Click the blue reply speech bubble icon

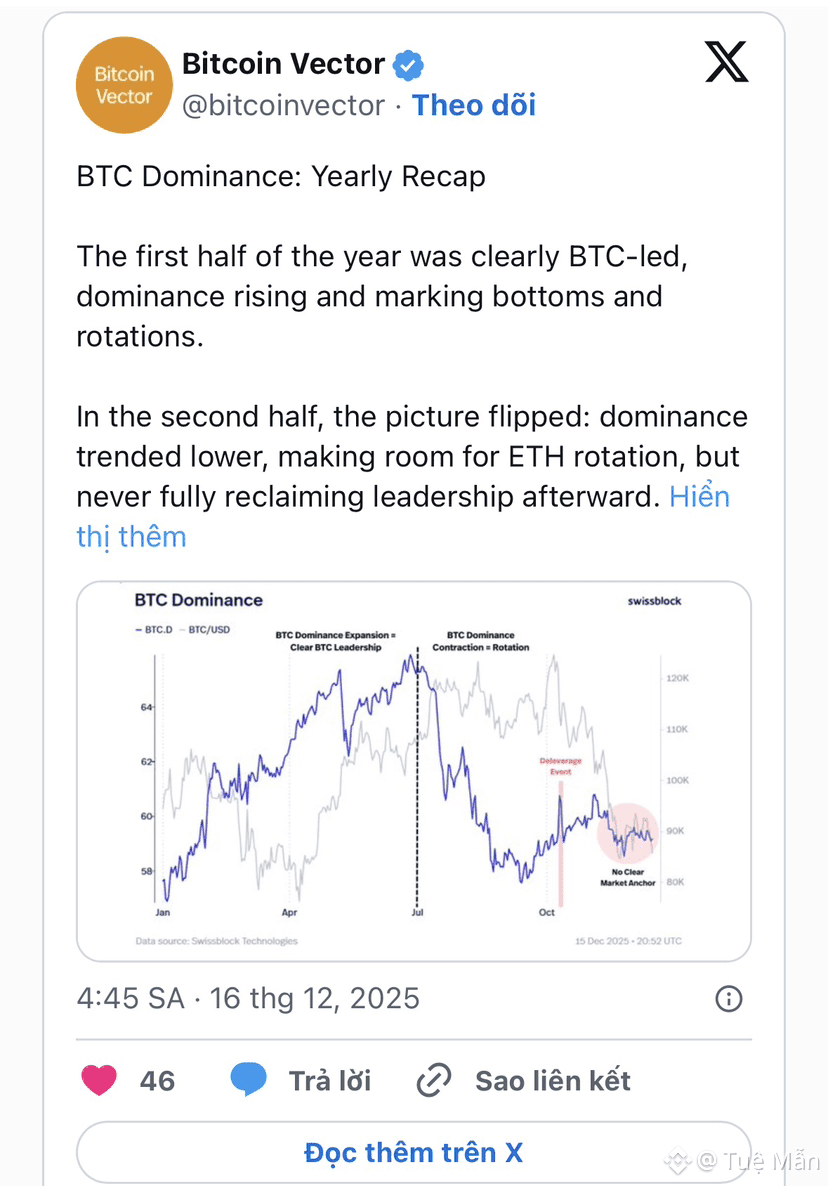coord(249,1080)
